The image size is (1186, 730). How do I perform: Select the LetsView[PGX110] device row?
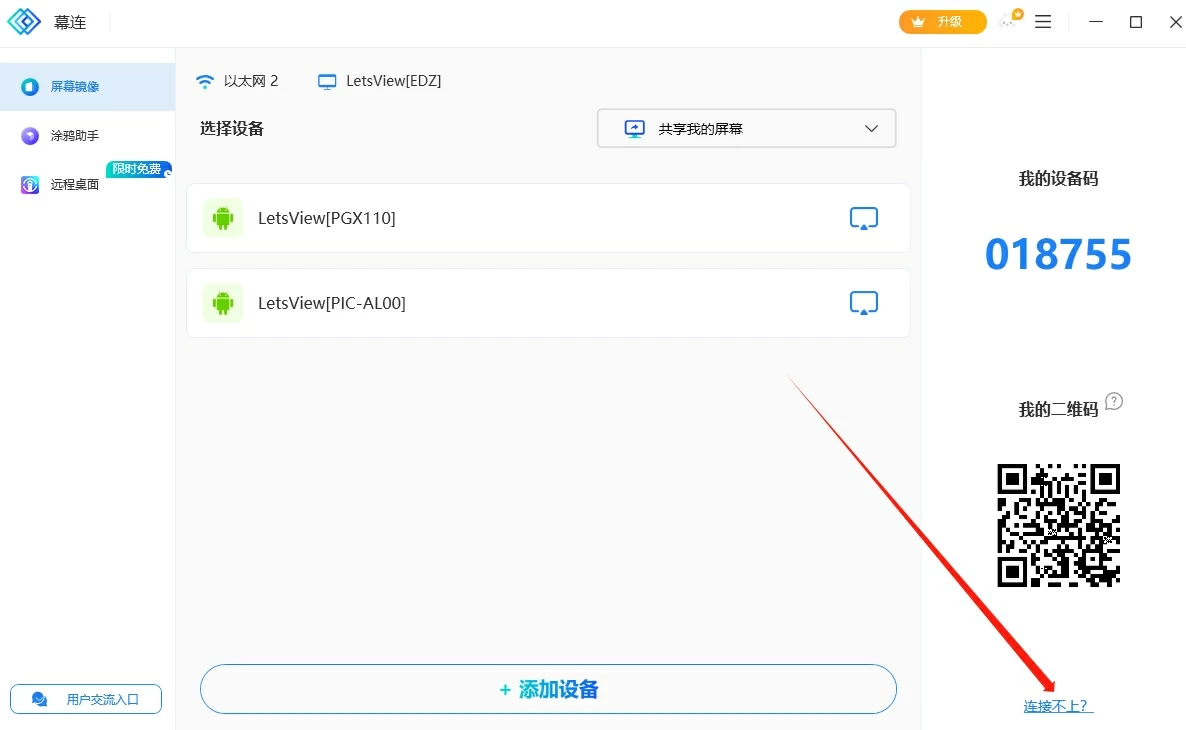[x=548, y=218]
